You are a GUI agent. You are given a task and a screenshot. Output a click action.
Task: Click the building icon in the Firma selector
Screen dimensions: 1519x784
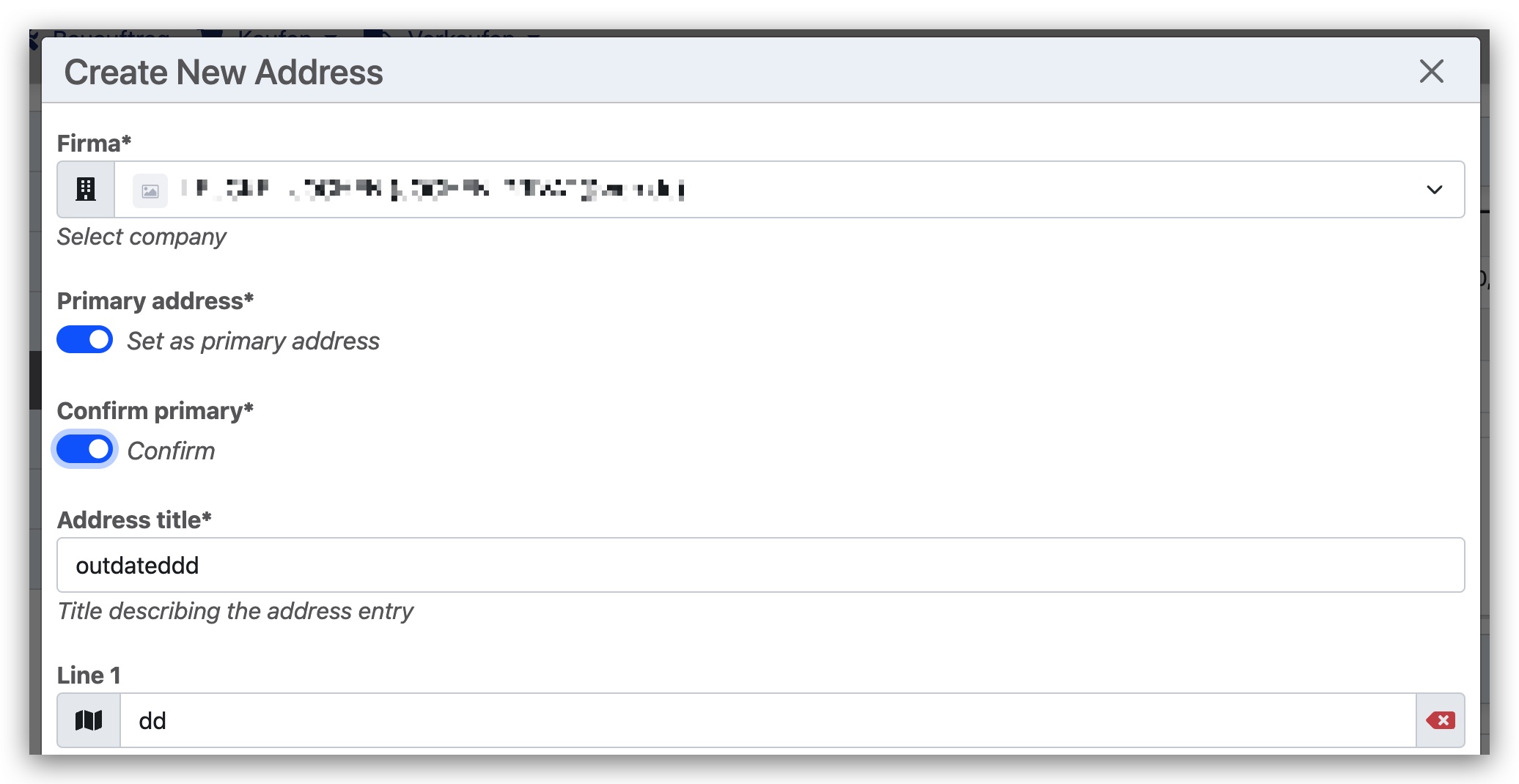pyautogui.click(x=86, y=189)
